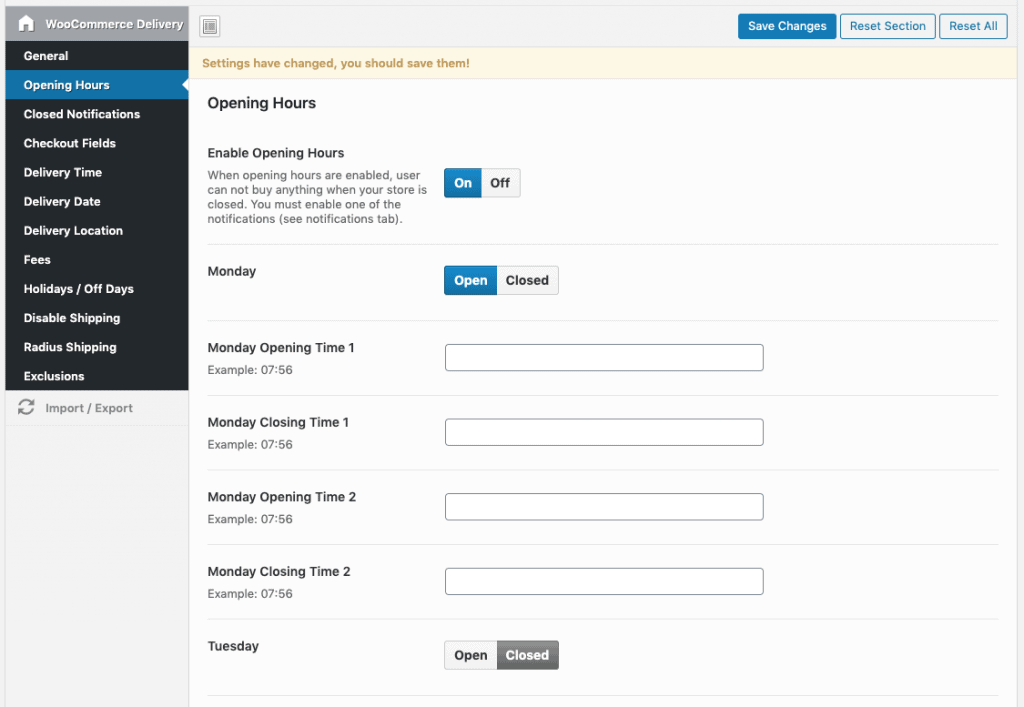The height and width of the screenshot is (707, 1024).
Task: Click the Import / Export refresh icon
Action: point(27,408)
